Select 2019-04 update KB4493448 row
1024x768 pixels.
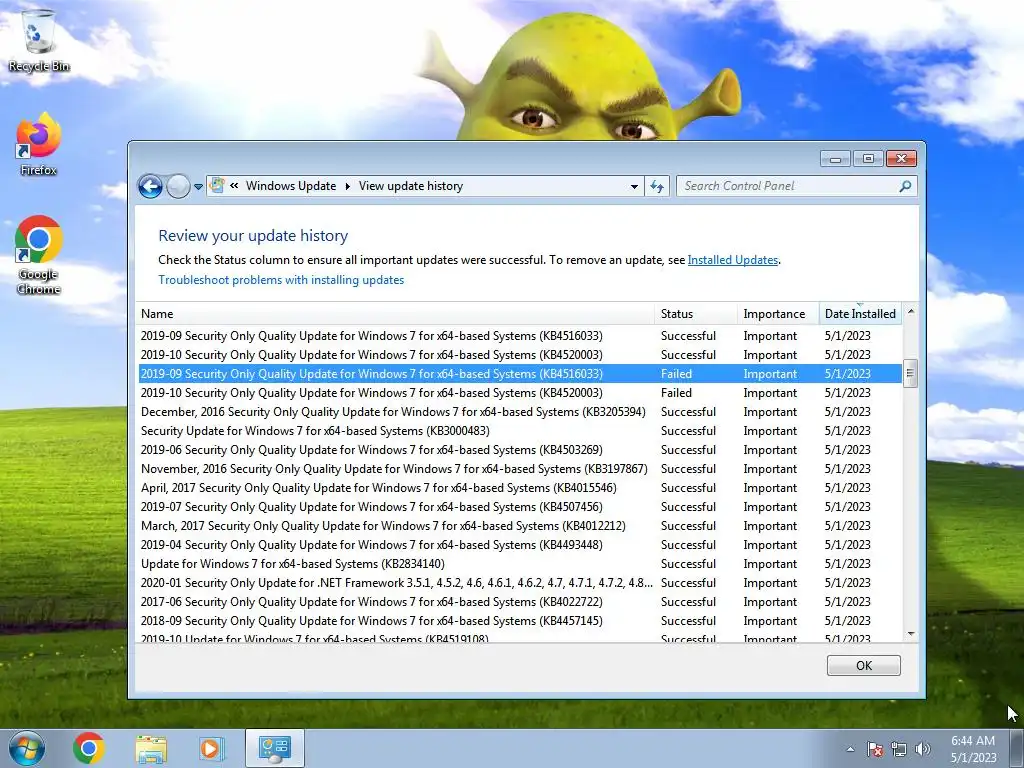519,544
